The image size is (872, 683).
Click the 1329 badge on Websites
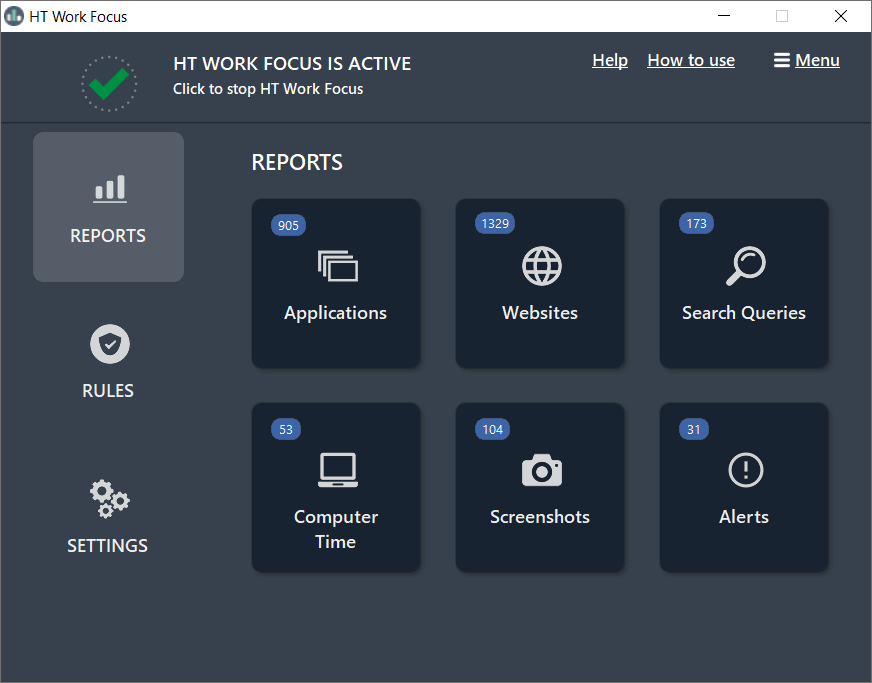495,224
